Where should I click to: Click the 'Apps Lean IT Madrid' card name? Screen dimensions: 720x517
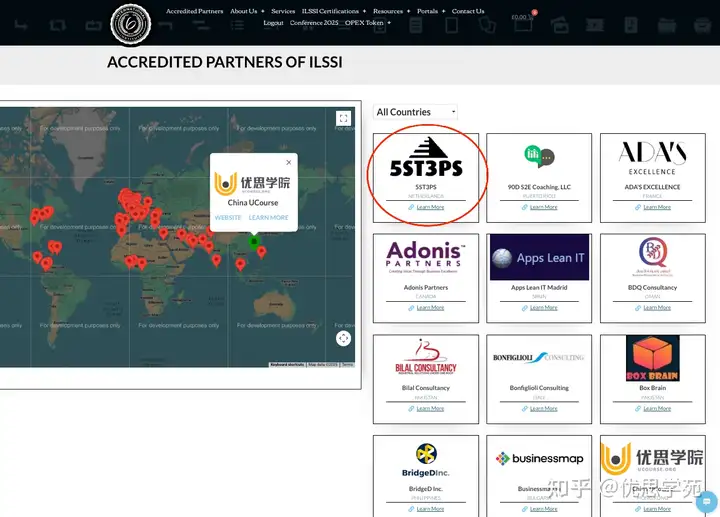click(539, 287)
